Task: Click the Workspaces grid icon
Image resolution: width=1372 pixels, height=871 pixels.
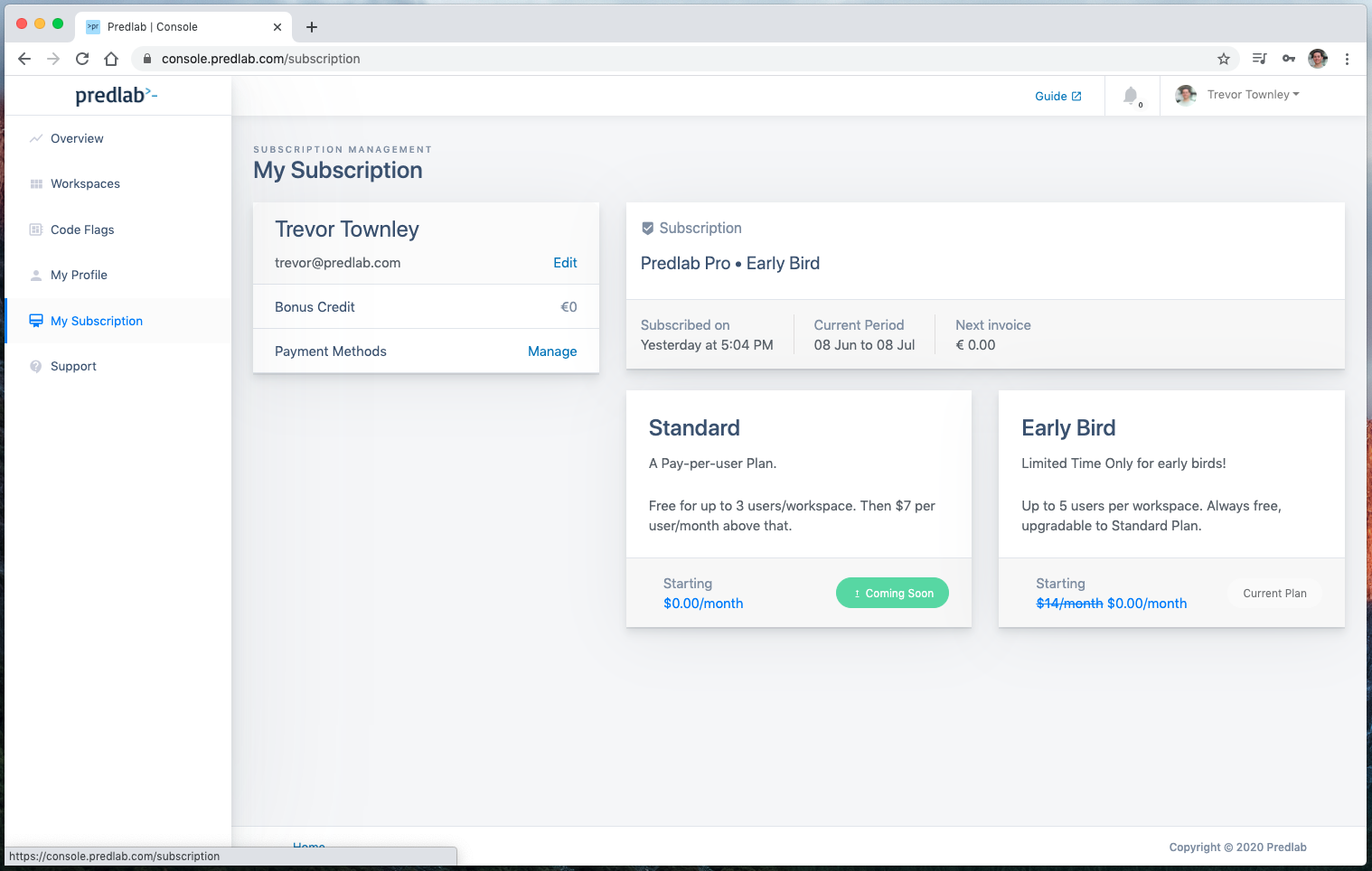Action: click(x=36, y=183)
